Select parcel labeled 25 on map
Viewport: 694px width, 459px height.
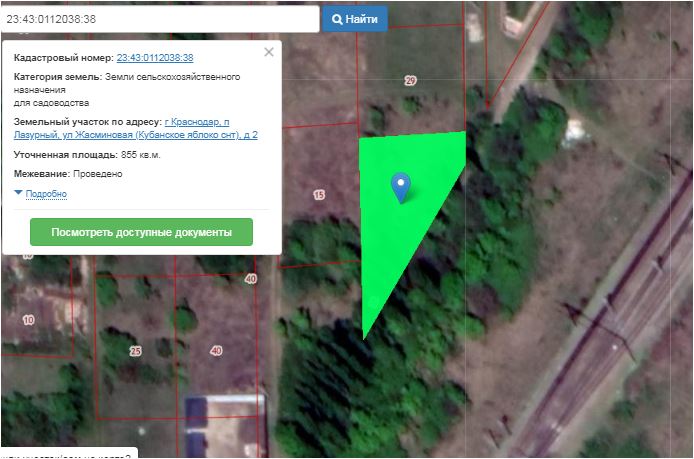point(135,351)
